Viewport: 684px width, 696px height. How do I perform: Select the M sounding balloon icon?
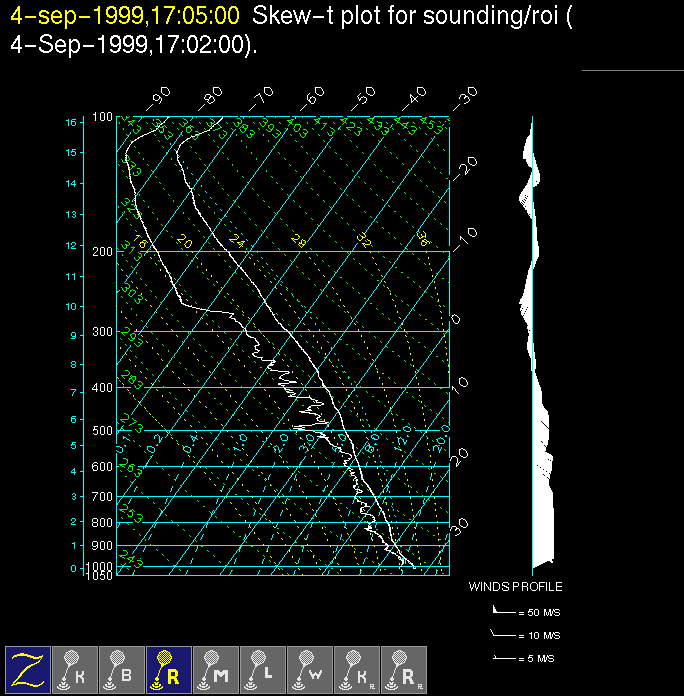[216, 668]
